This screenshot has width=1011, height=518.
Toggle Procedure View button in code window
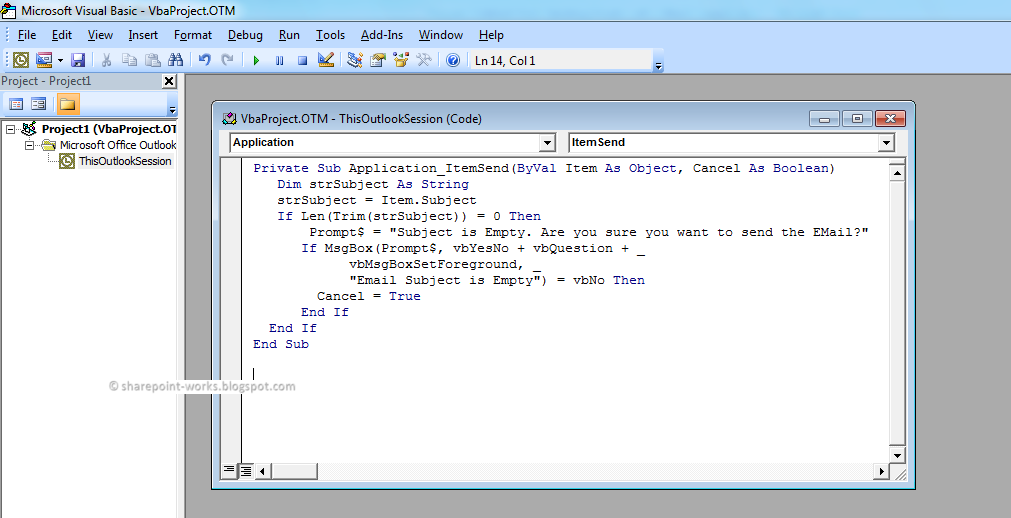pos(229,471)
